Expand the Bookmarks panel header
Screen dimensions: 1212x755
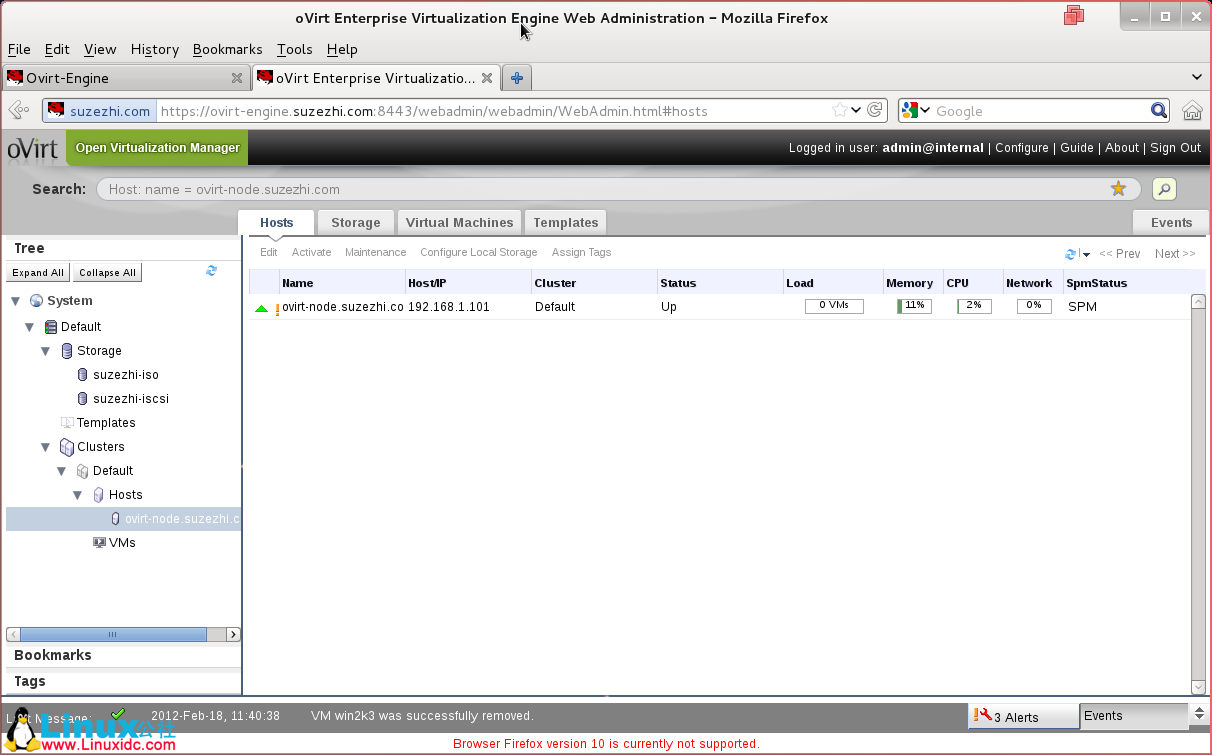click(x=121, y=655)
